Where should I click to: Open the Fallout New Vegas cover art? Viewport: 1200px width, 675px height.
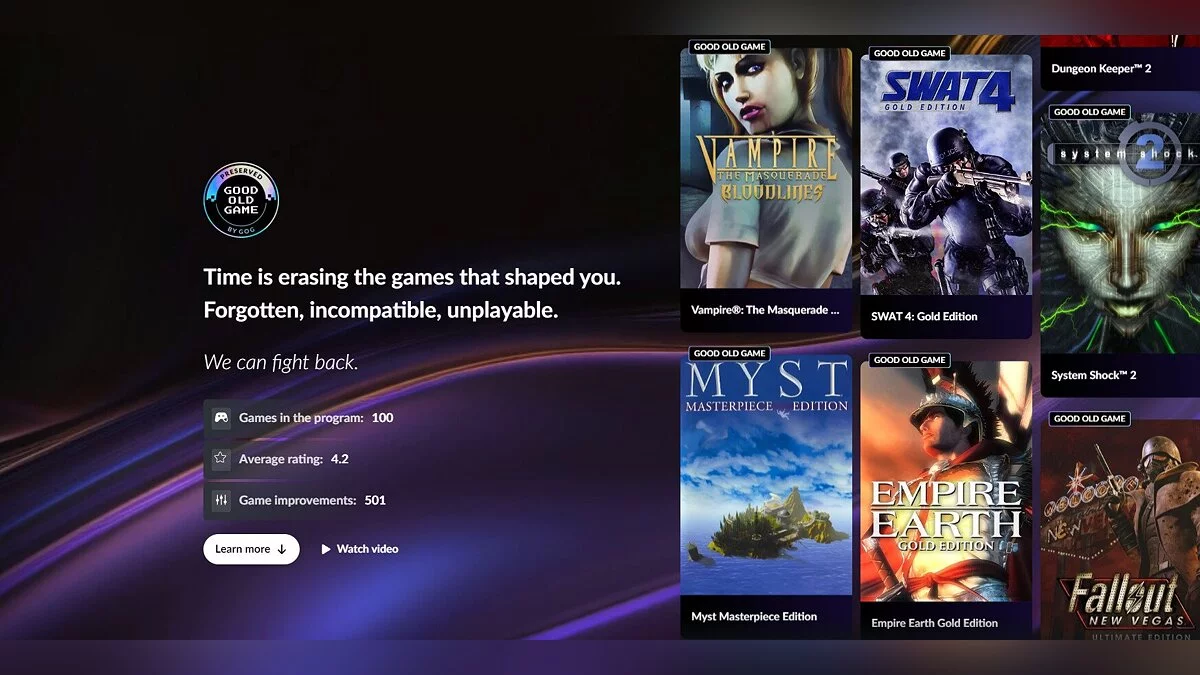click(1120, 529)
